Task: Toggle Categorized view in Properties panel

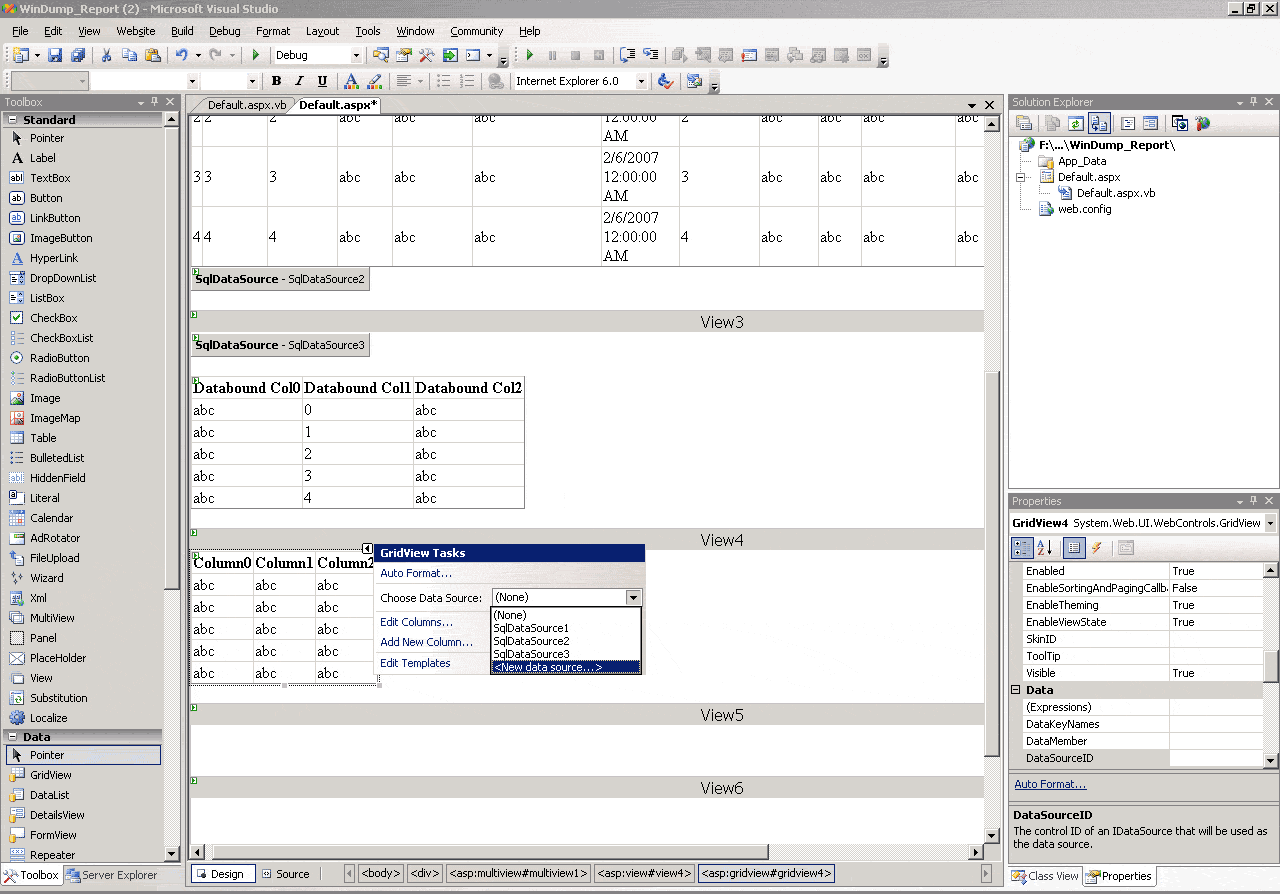Action: tap(1022, 548)
